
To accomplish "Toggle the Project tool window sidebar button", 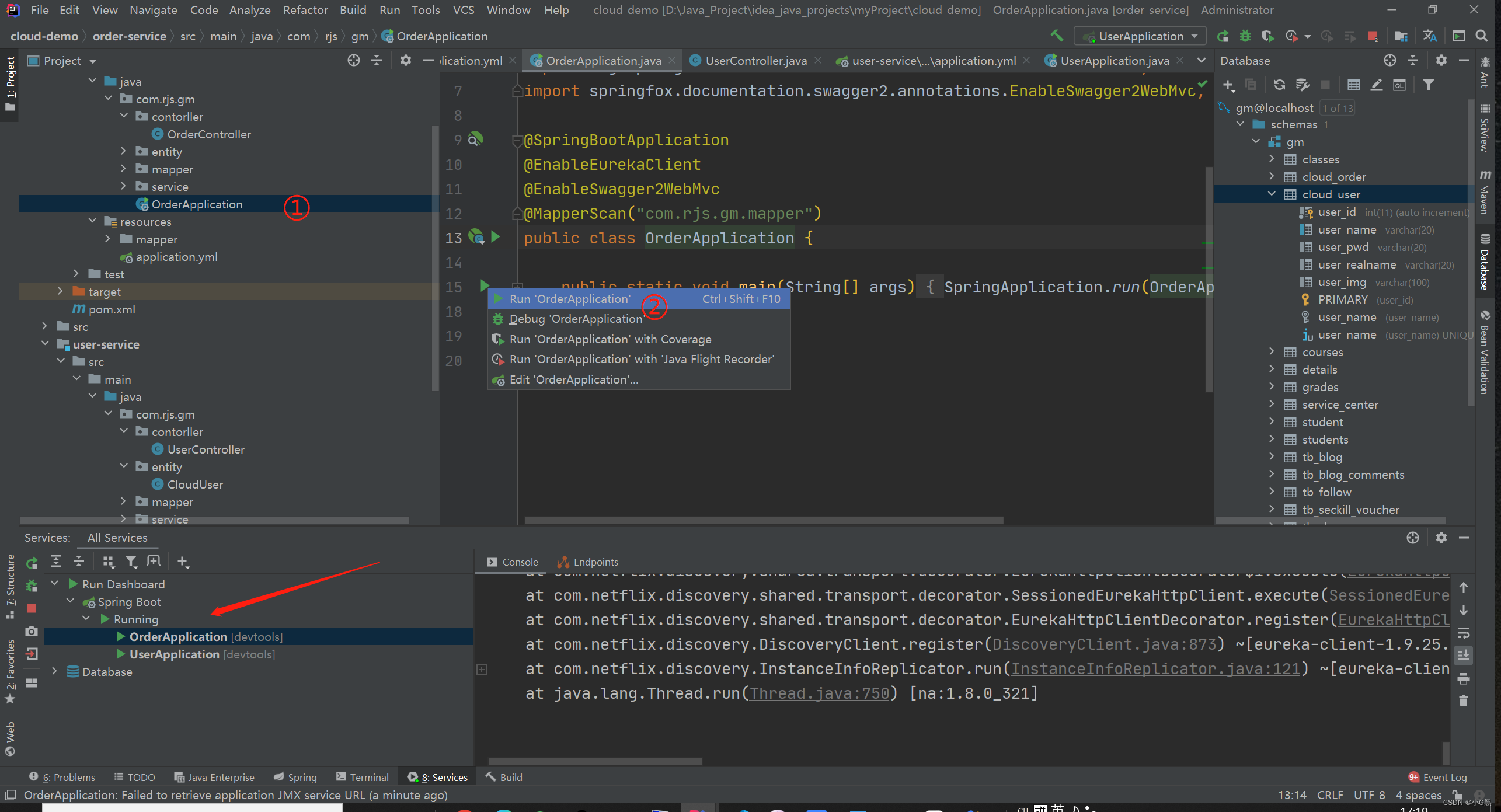I will (10, 82).
